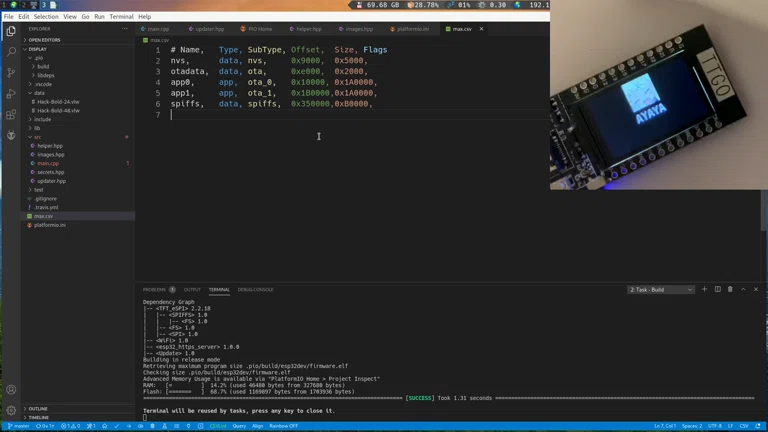Open the Task - Build terminal dropdown
This screenshot has height=432, width=768.
click(660, 290)
